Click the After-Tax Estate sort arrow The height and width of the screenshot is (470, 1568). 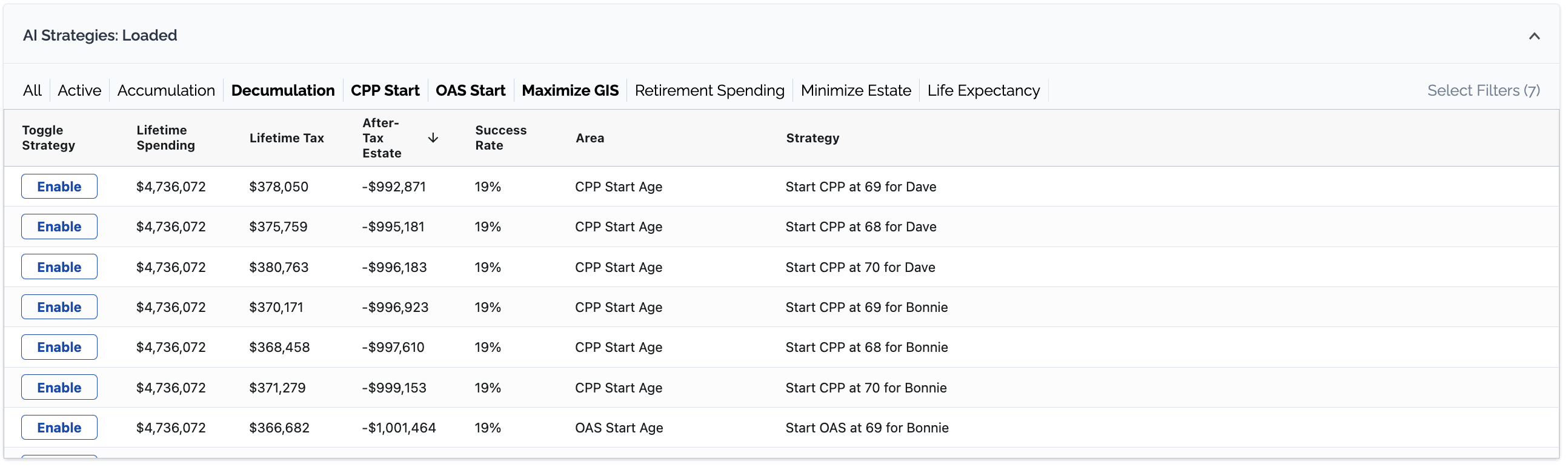[433, 137]
